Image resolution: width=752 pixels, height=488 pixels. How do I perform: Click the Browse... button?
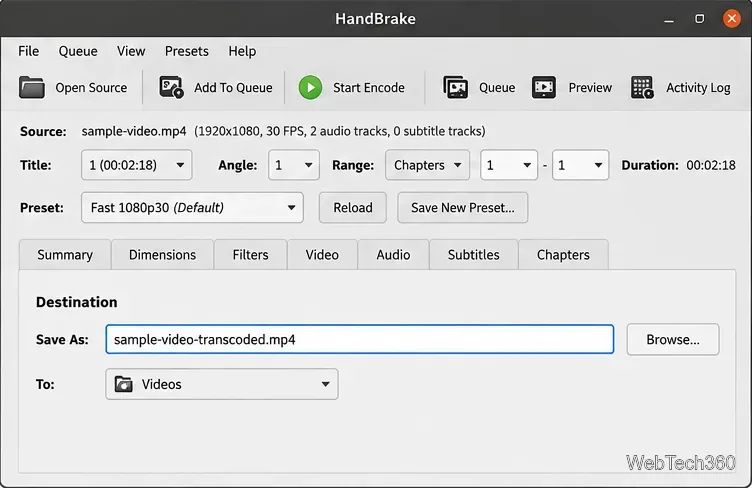pyautogui.click(x=673, y=339)
